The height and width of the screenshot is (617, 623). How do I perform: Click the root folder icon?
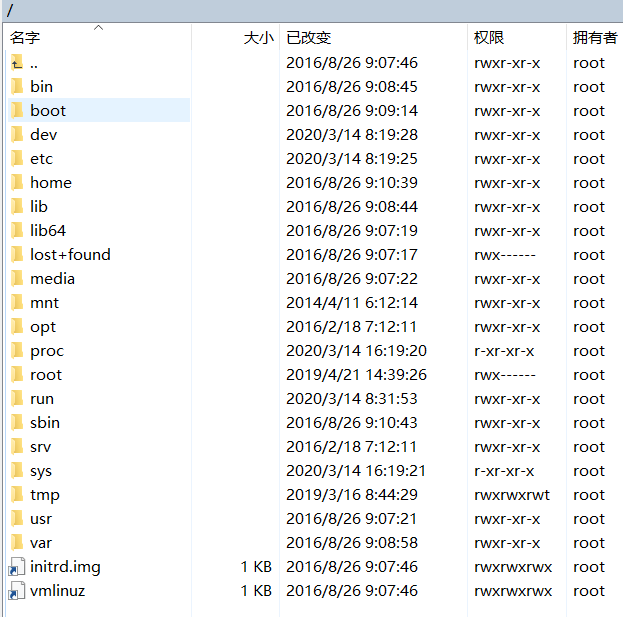point(17,375)
